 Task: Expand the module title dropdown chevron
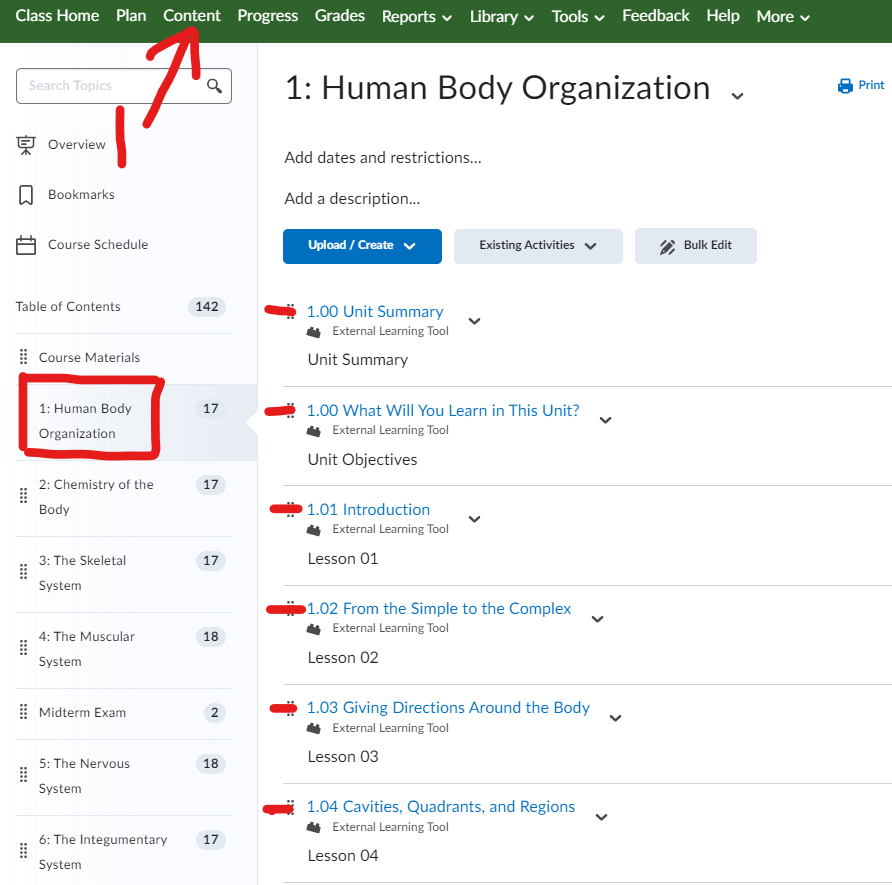click(x=737, y=95)
